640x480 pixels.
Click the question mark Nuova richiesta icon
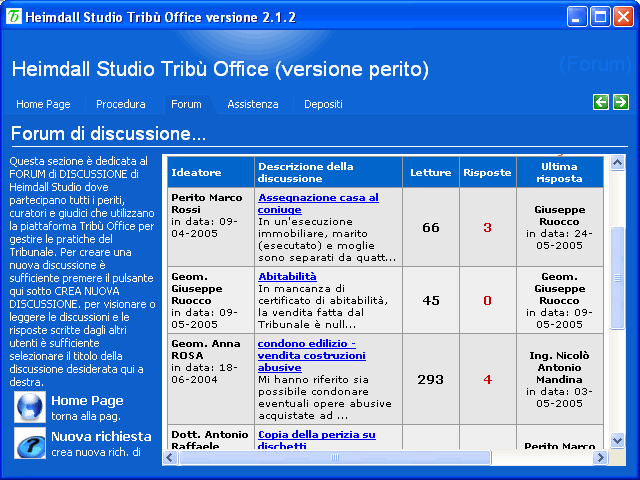click(x=30, y=443)
